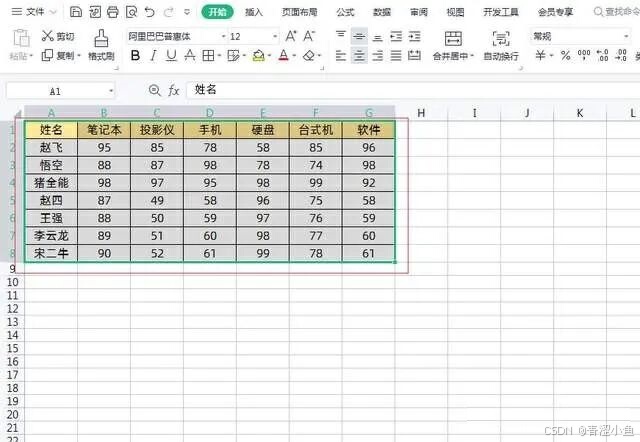Click the command search box
640x442 pixels.
pos(616,12)
